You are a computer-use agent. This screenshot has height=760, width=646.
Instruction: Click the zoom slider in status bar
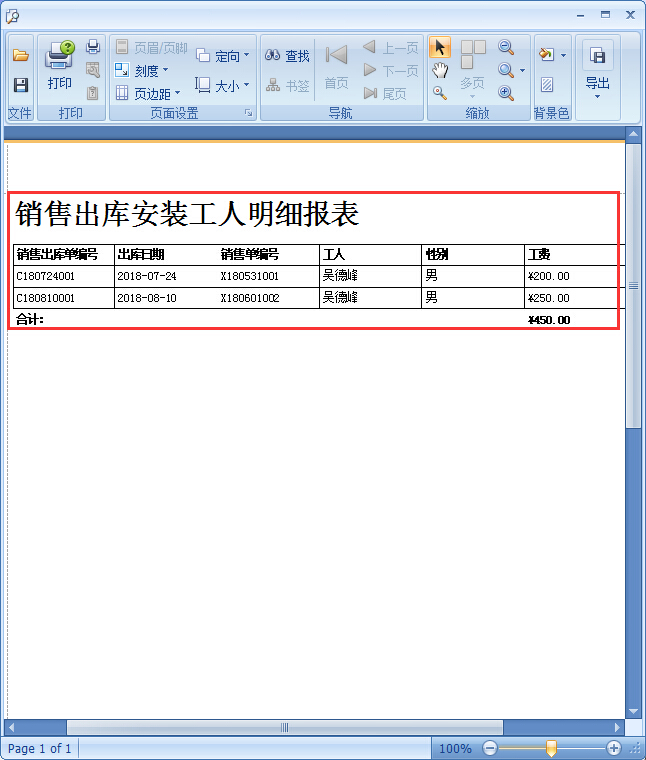[x=550, y=748]
